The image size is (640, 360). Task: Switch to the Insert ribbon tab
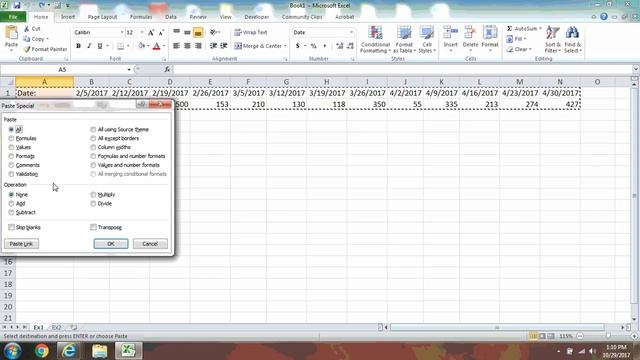[68, 17]
